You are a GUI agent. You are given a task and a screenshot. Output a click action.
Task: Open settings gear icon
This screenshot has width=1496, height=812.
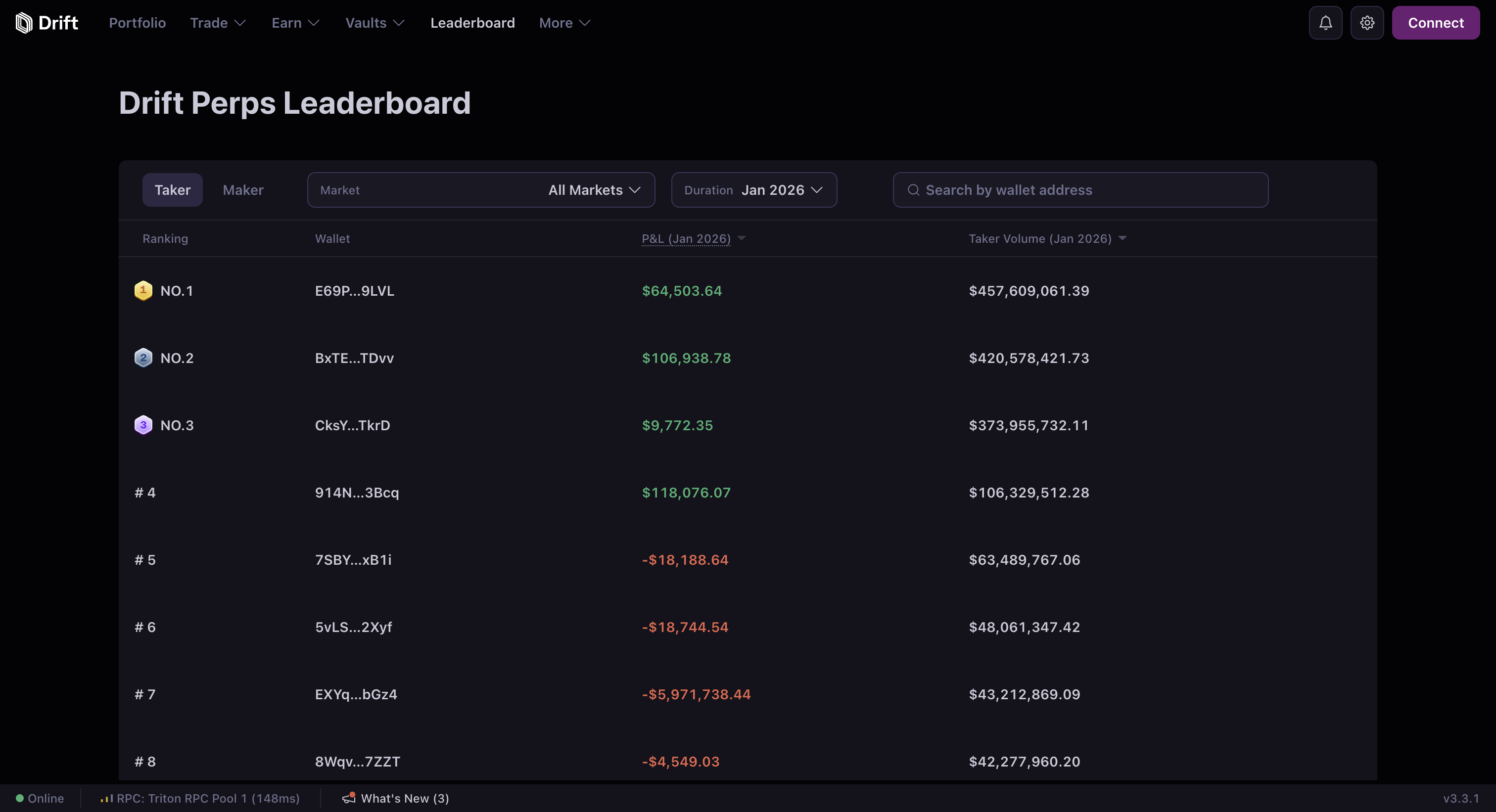[x=1367, y=23]
